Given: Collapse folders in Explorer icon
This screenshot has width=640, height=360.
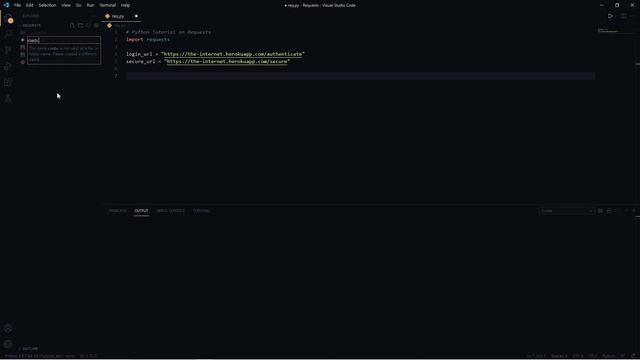Looking at the screenshot, I should coord(96,25).
